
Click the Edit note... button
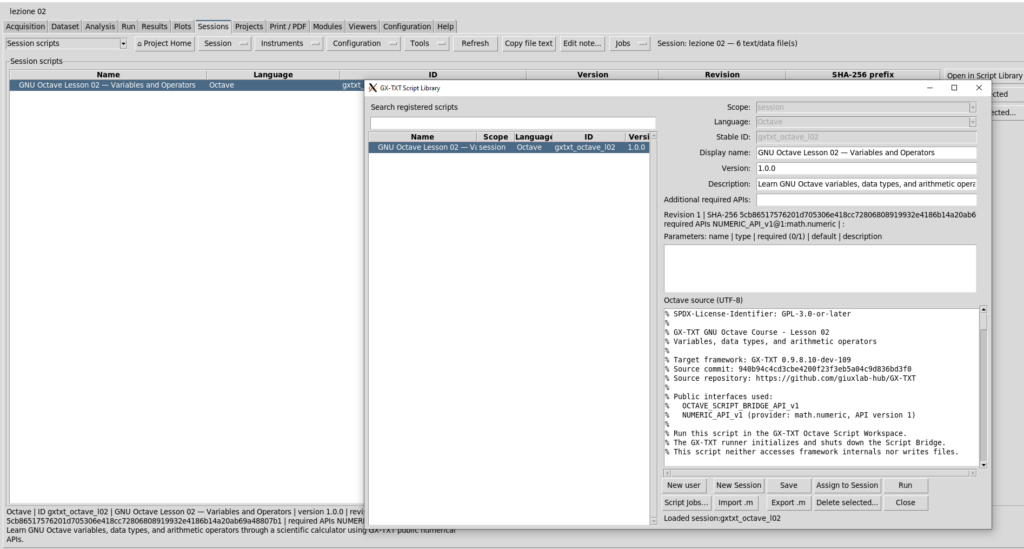(582, 44)
